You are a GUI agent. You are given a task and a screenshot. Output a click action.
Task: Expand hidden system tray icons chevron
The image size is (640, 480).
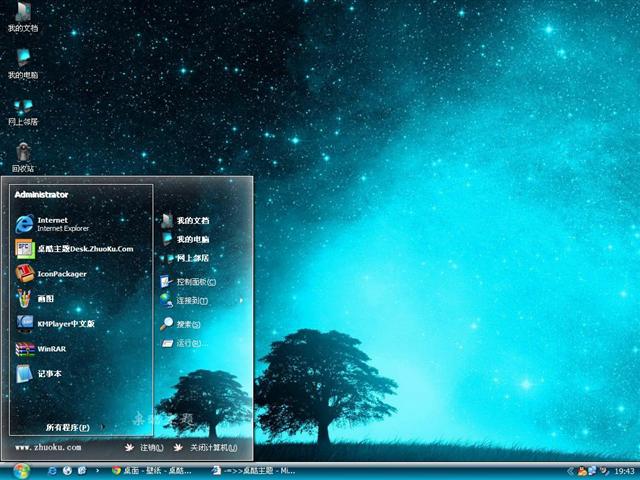571,471
